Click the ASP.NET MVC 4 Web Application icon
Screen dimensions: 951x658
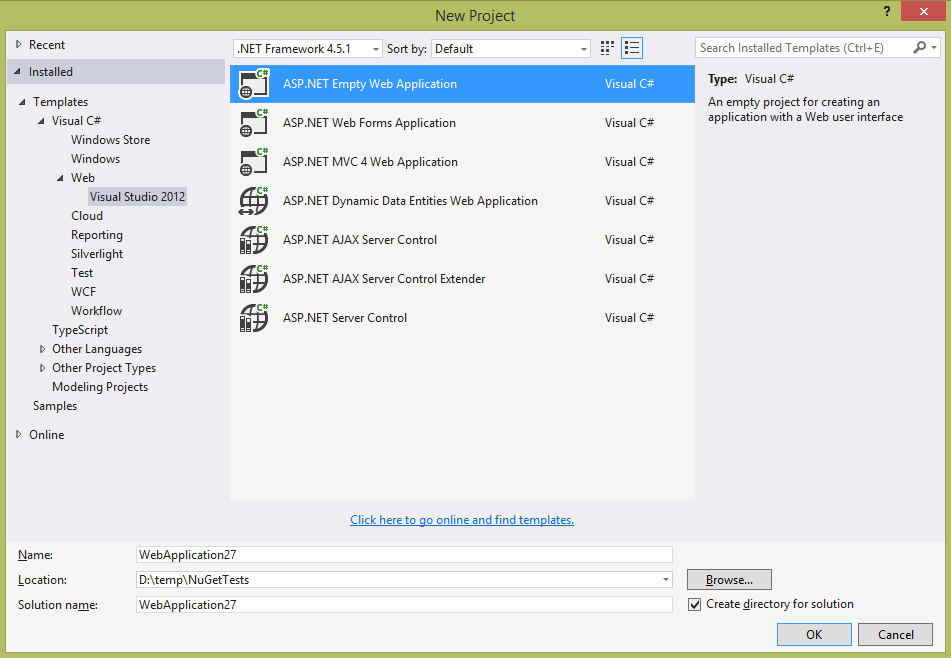(x=254, y=162)
